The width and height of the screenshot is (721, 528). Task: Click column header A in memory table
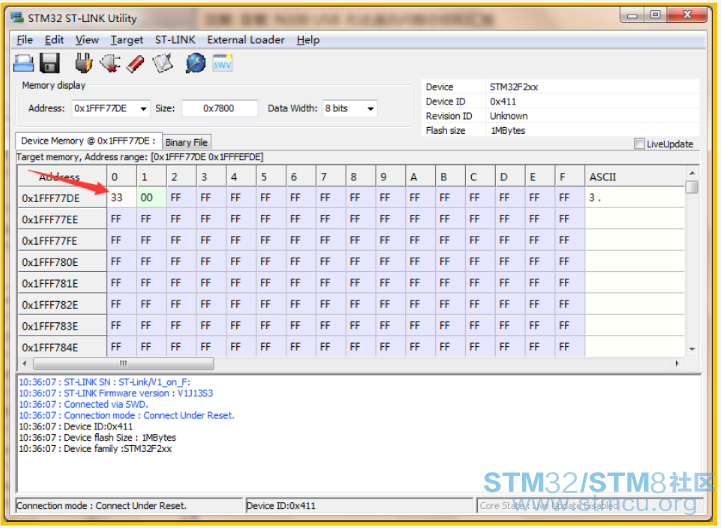[x=420, y=177]
